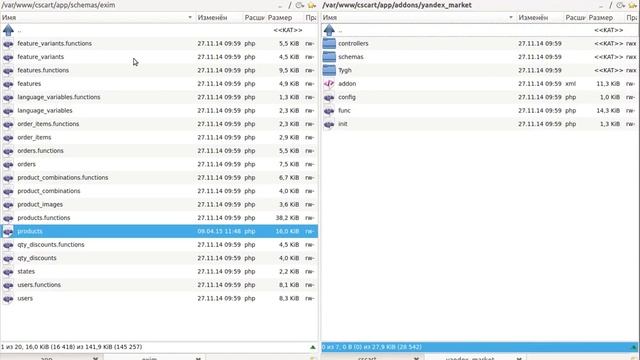The height and width of the screenshot is (360, 640).
Task: Click the left panel status '1 из 20, 16,0 KiB'
Action: coord(71,347)
